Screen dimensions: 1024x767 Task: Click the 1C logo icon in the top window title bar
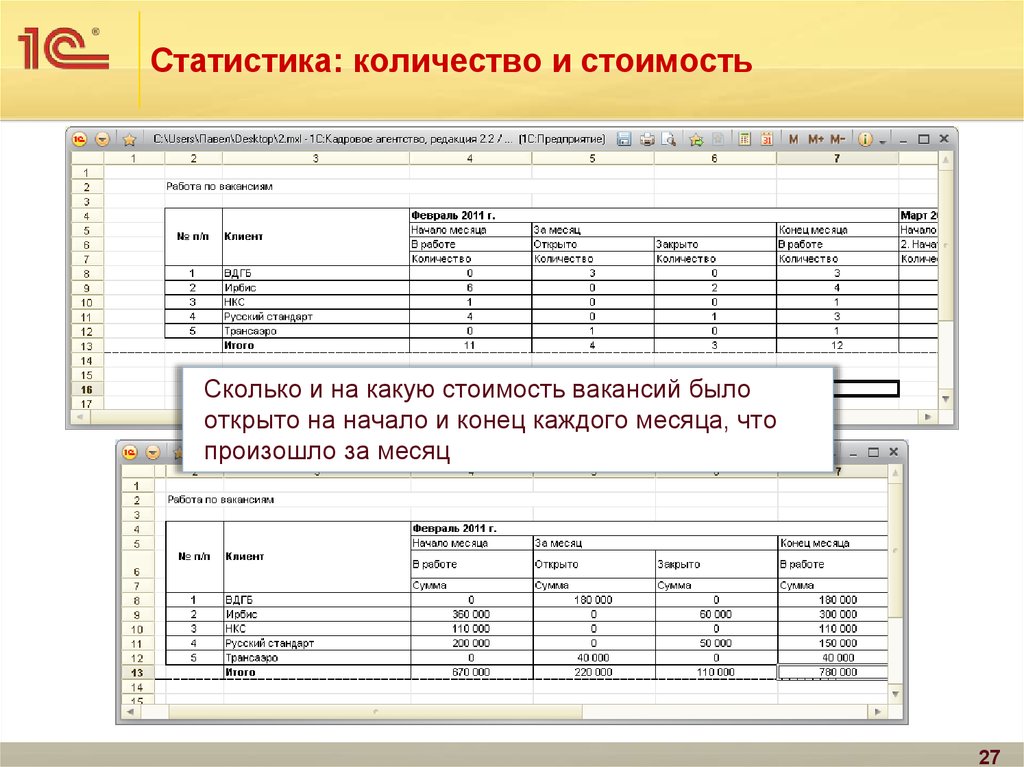[x=80, y=139]
